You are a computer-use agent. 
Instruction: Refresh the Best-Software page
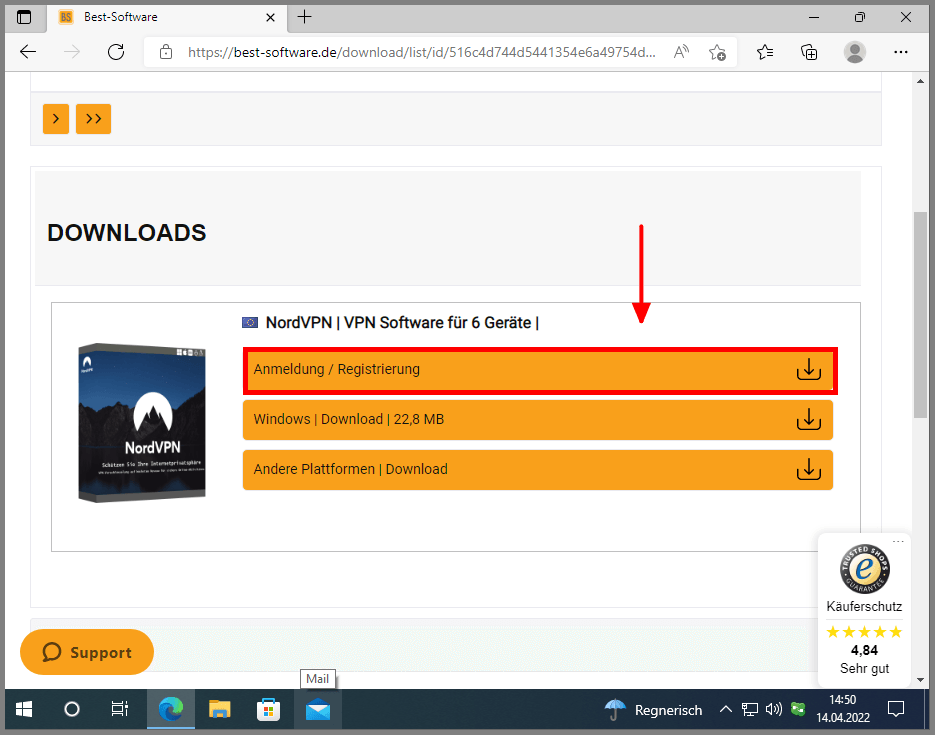(115, 52)
